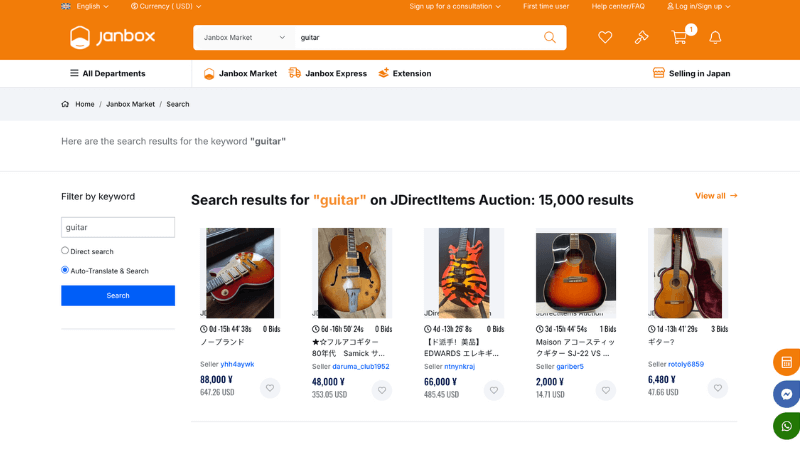Open the Messenger chat bubble icon
This screenshot has height=450, width=800.
(787, 394)
